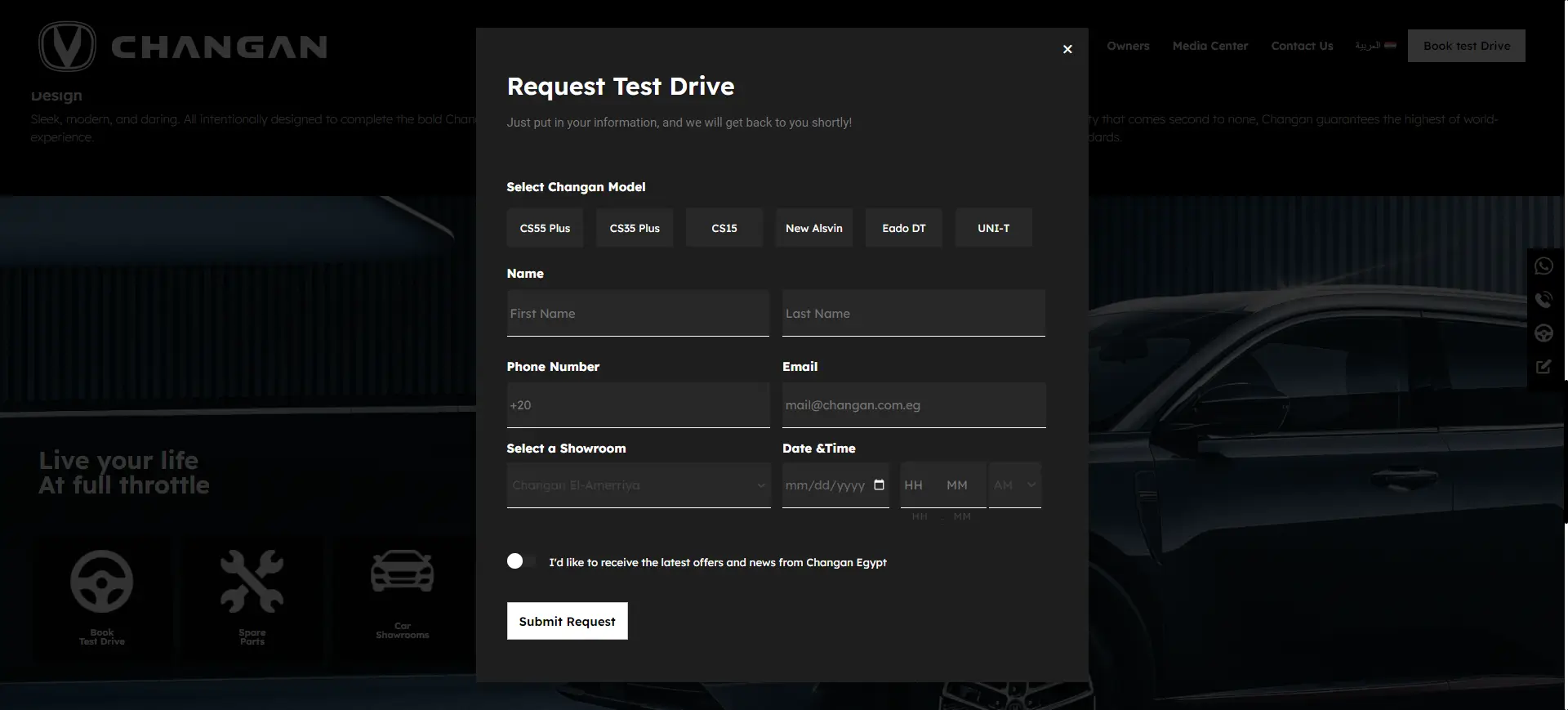
Task: Open the Media Center menu
Action: pos(1210,46)
